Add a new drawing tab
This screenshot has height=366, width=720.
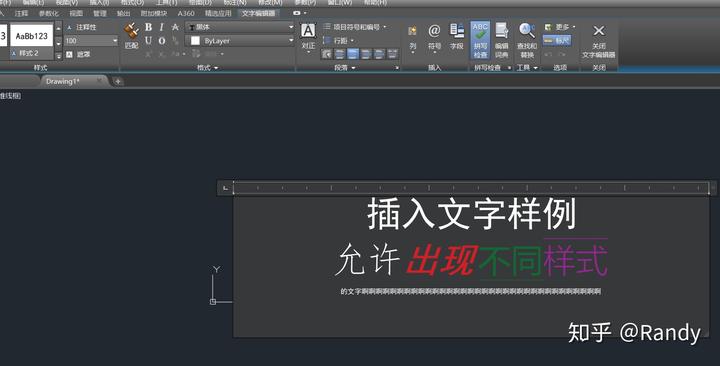pyautogui.click(x=118, y=81)
